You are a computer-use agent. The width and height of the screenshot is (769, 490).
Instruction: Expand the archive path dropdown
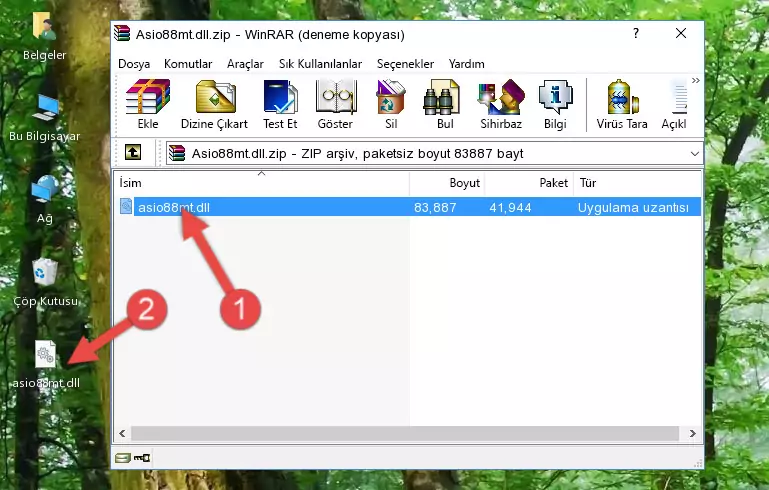694,154
